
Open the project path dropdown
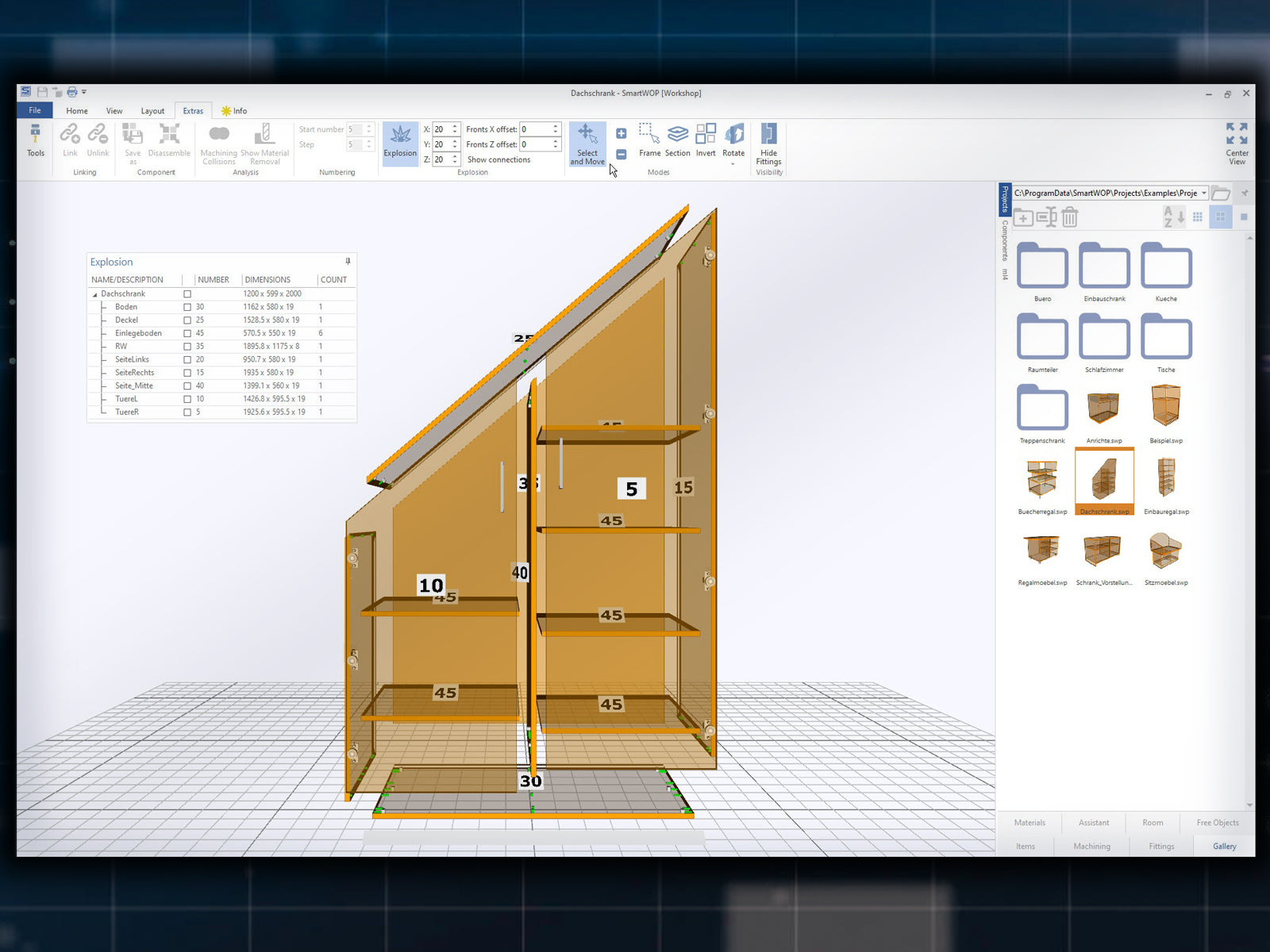coord(1204,193)
